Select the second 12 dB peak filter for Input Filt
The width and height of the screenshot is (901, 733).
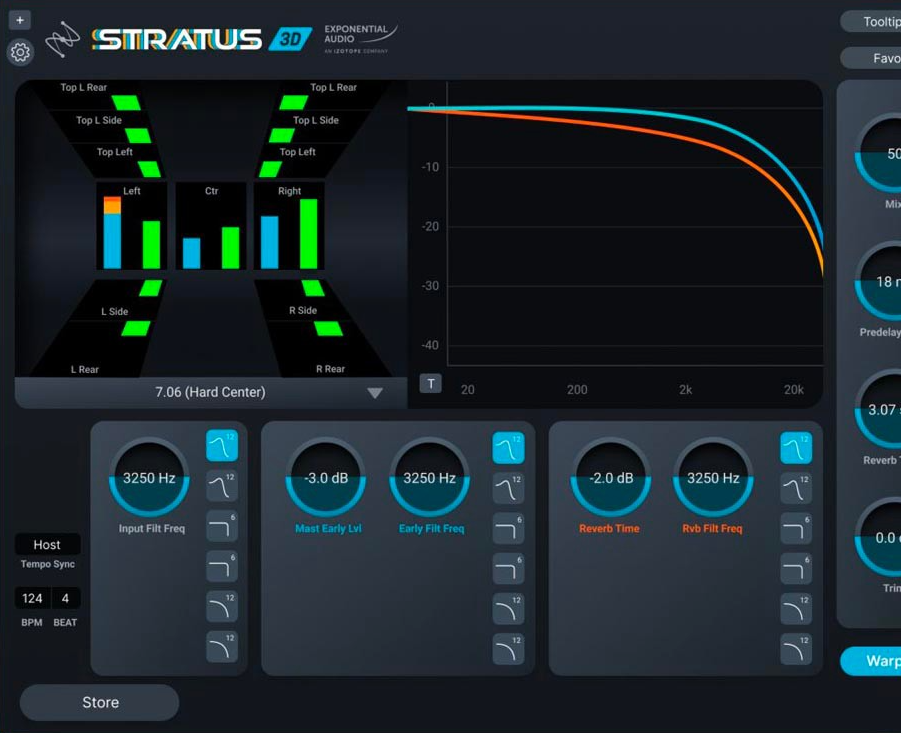click(222, 486)
